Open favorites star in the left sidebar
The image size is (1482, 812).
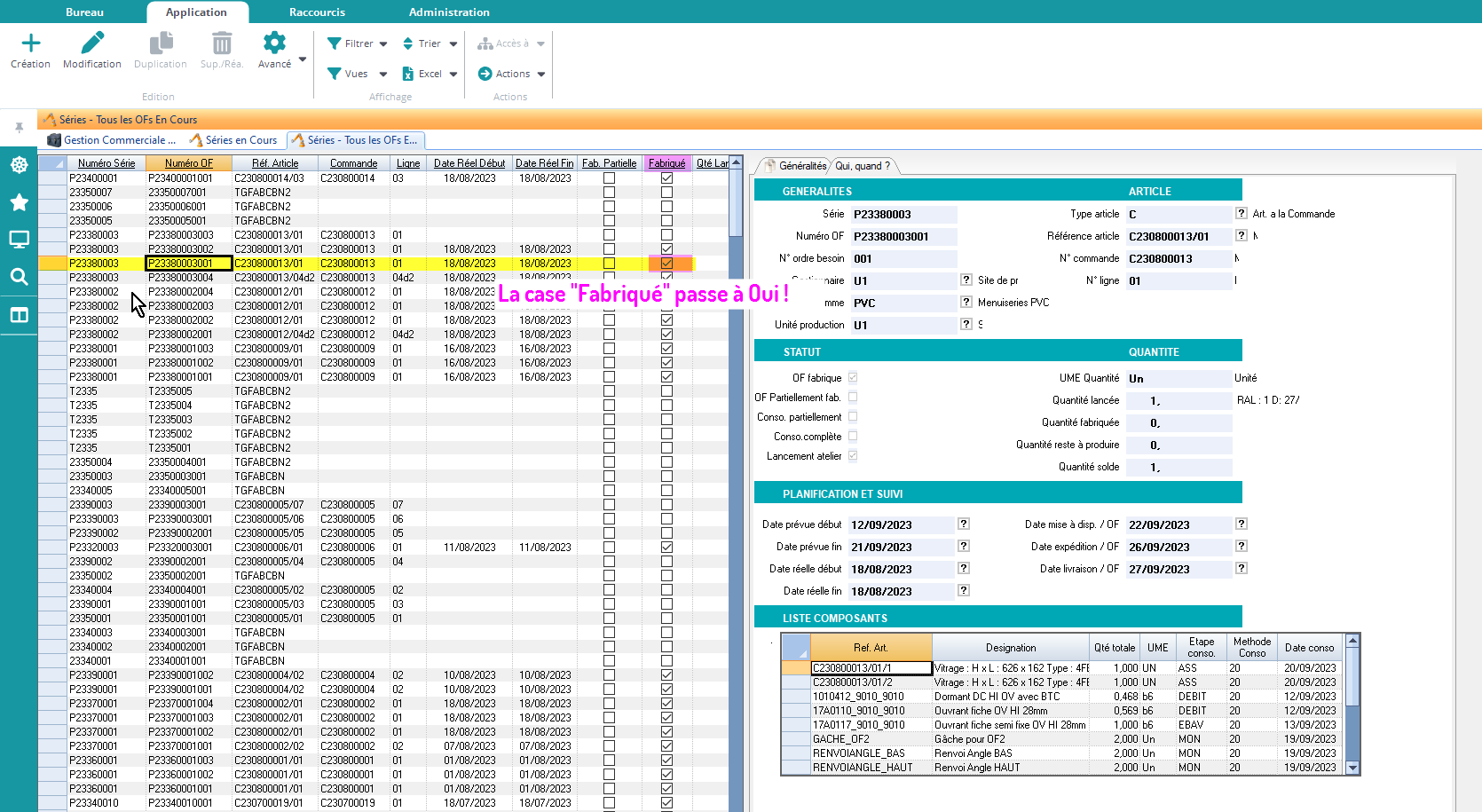(x=19, y=202)
